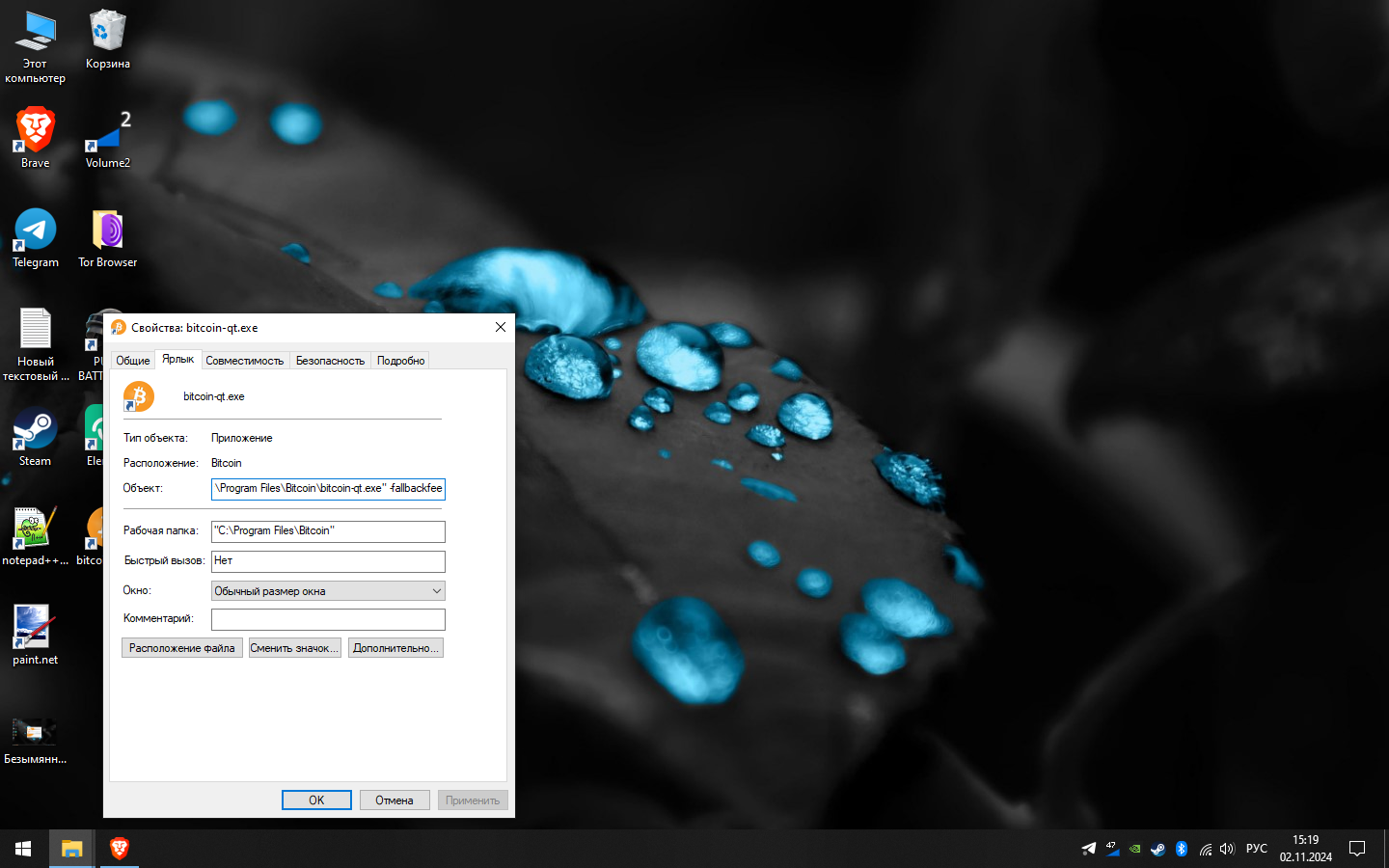Click the Сменить значок button

[294, 648]
